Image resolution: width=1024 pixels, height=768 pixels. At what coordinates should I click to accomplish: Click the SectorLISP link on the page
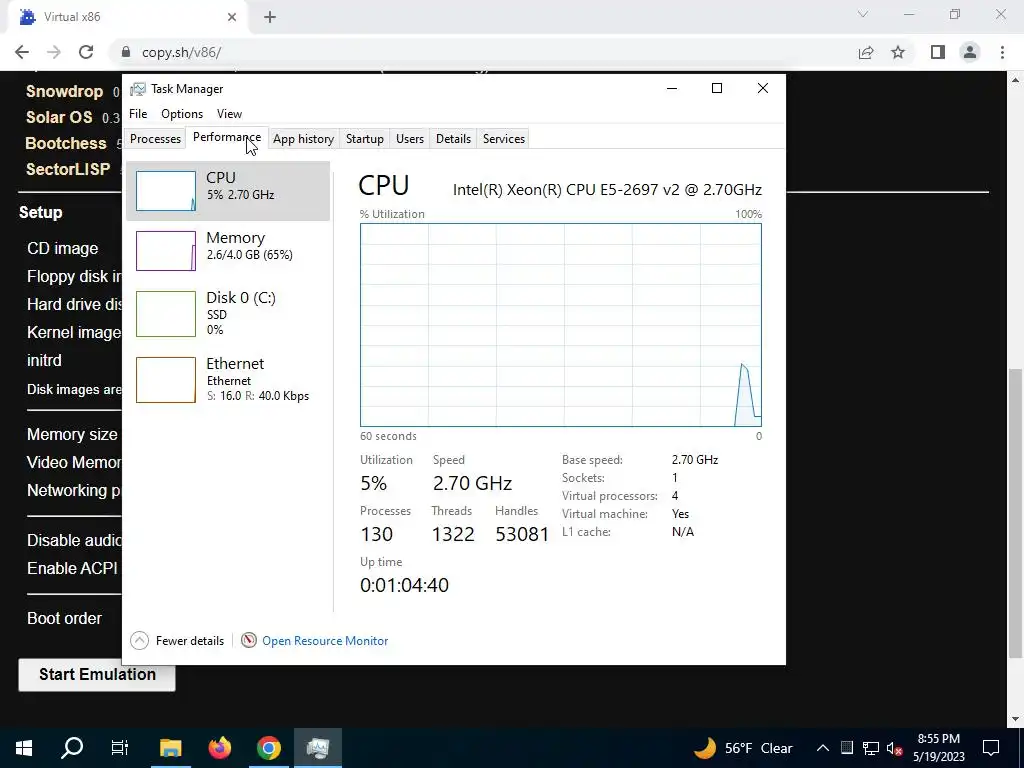(68, 169)
